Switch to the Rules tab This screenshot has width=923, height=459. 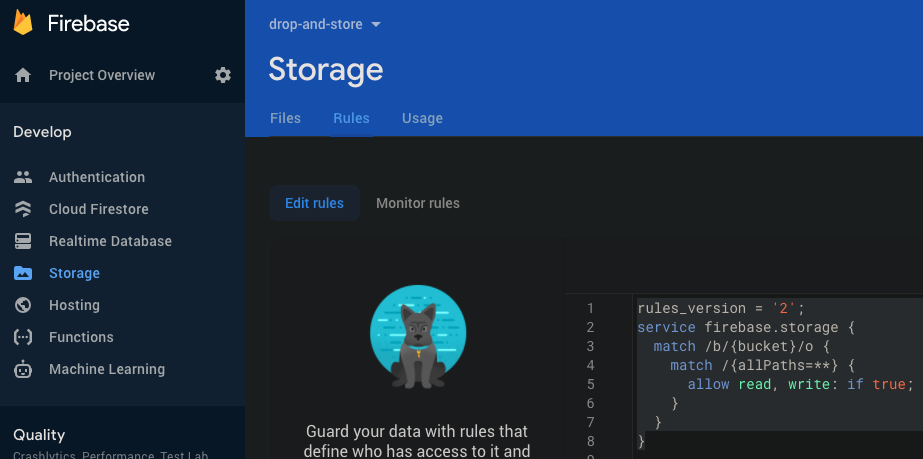(351, 118)
